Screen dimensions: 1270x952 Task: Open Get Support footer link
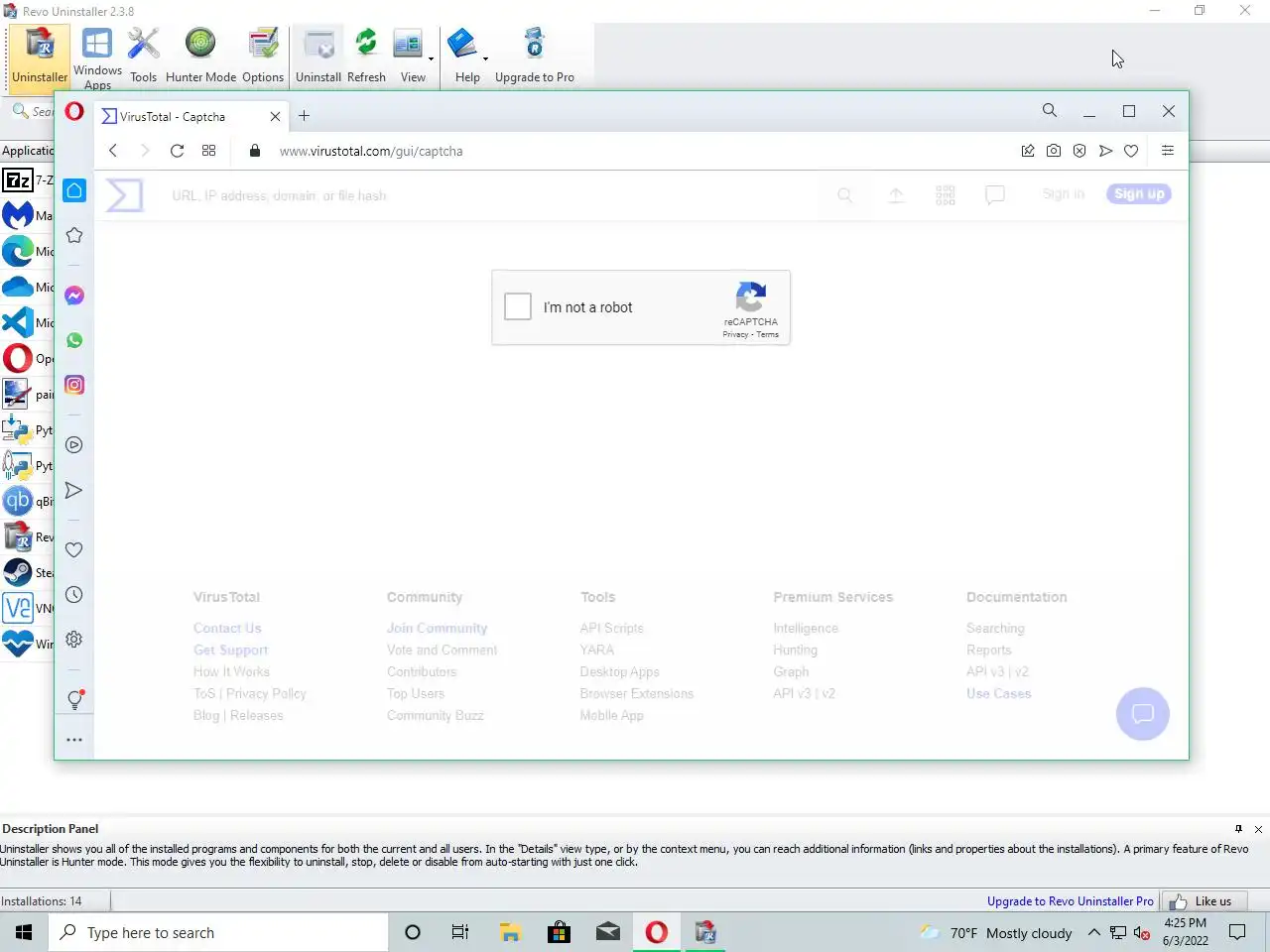[x=231, y=650]
